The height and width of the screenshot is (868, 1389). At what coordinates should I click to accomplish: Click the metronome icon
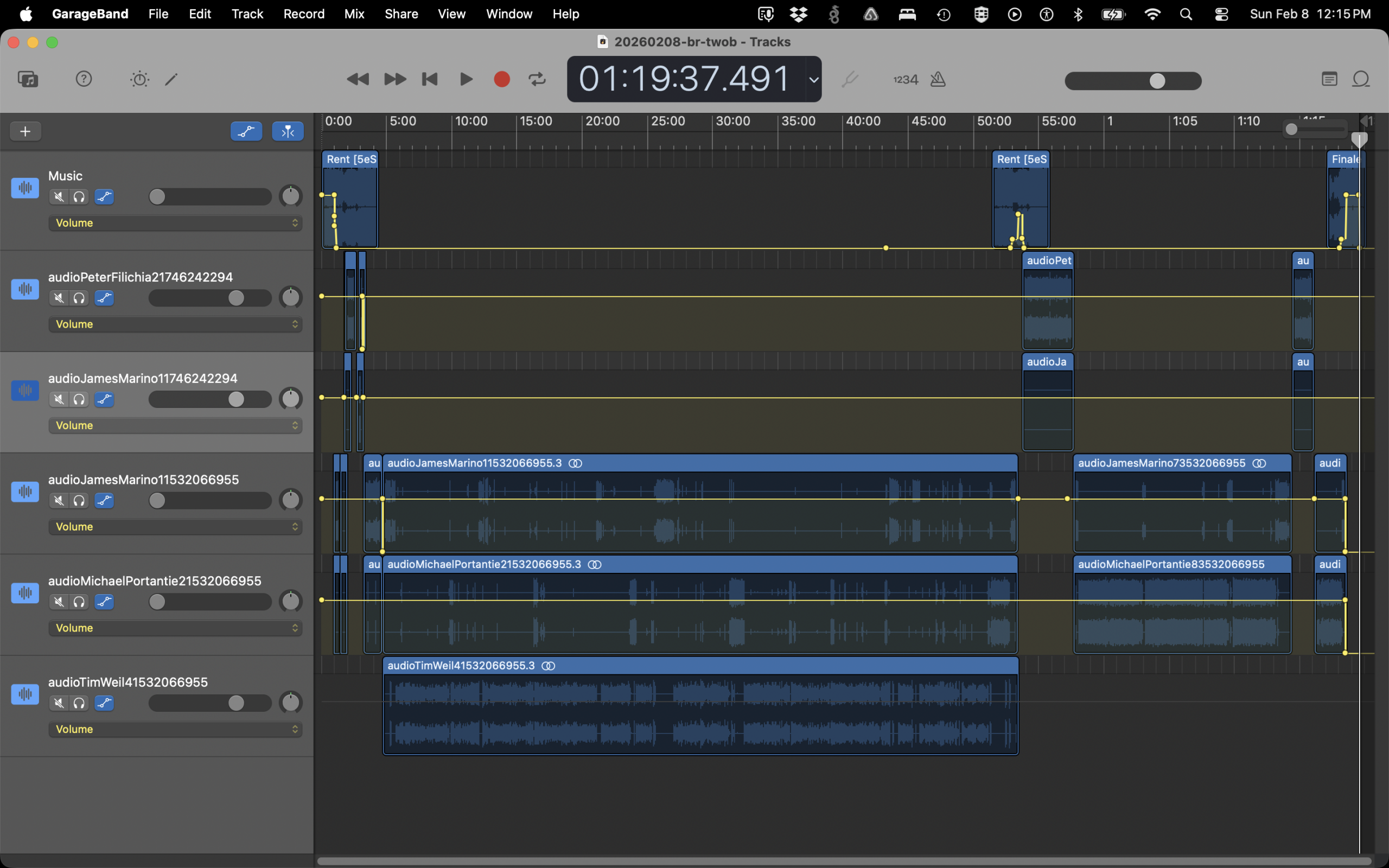click(x=938, y=79)
